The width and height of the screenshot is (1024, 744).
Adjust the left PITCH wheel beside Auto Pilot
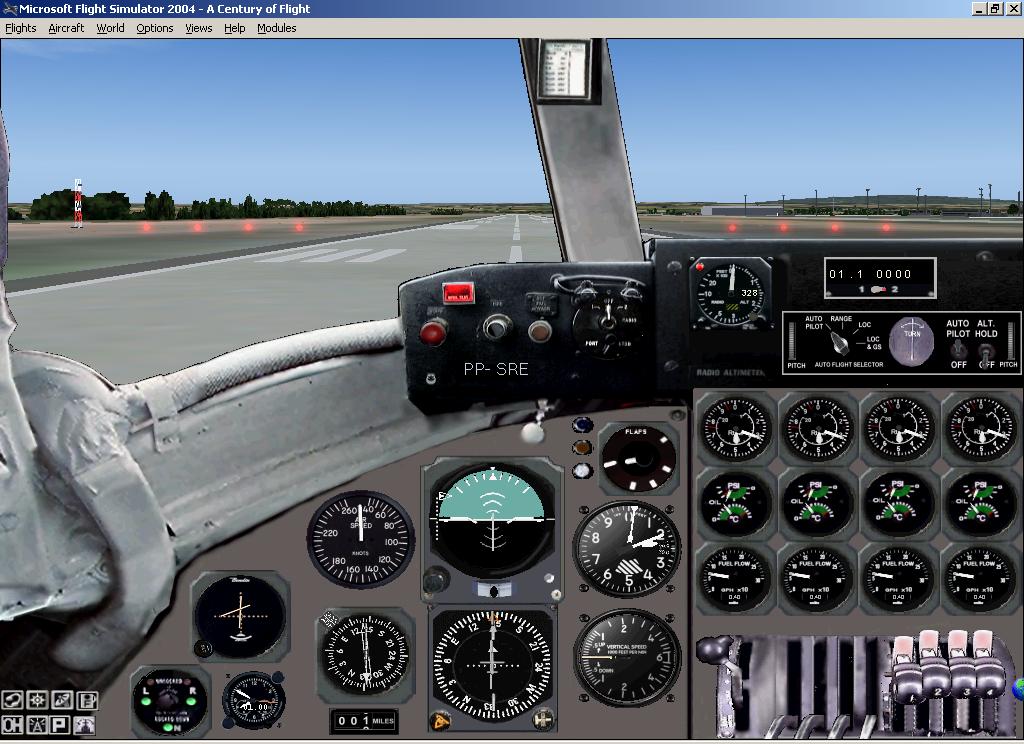pyautogui.click(x=792, y=340)
